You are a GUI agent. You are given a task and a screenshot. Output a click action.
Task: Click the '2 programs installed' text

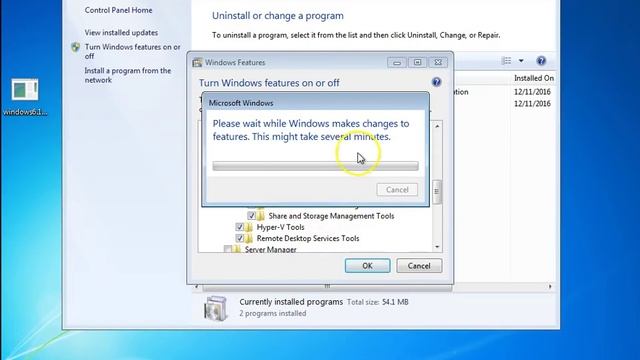coord(273,313)
